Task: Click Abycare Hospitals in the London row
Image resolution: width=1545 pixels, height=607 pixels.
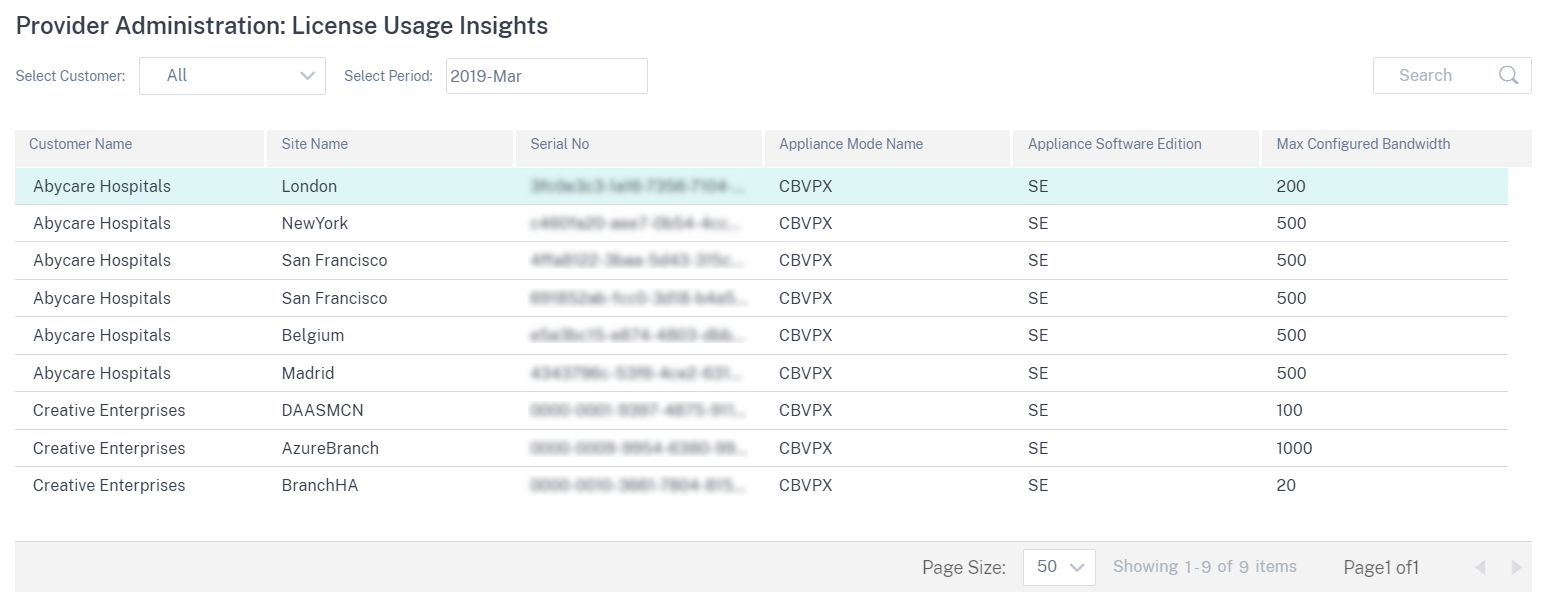Action: tap(102, 186)
